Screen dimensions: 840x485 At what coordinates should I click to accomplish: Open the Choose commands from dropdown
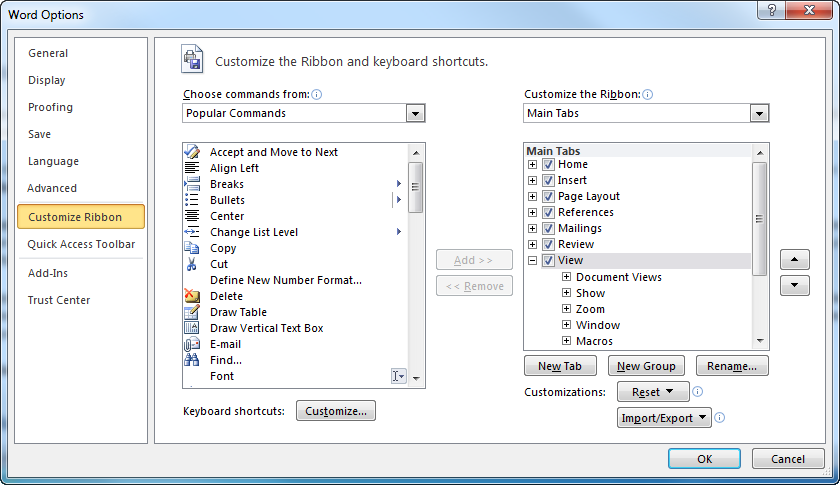click(x=416, y=114)
